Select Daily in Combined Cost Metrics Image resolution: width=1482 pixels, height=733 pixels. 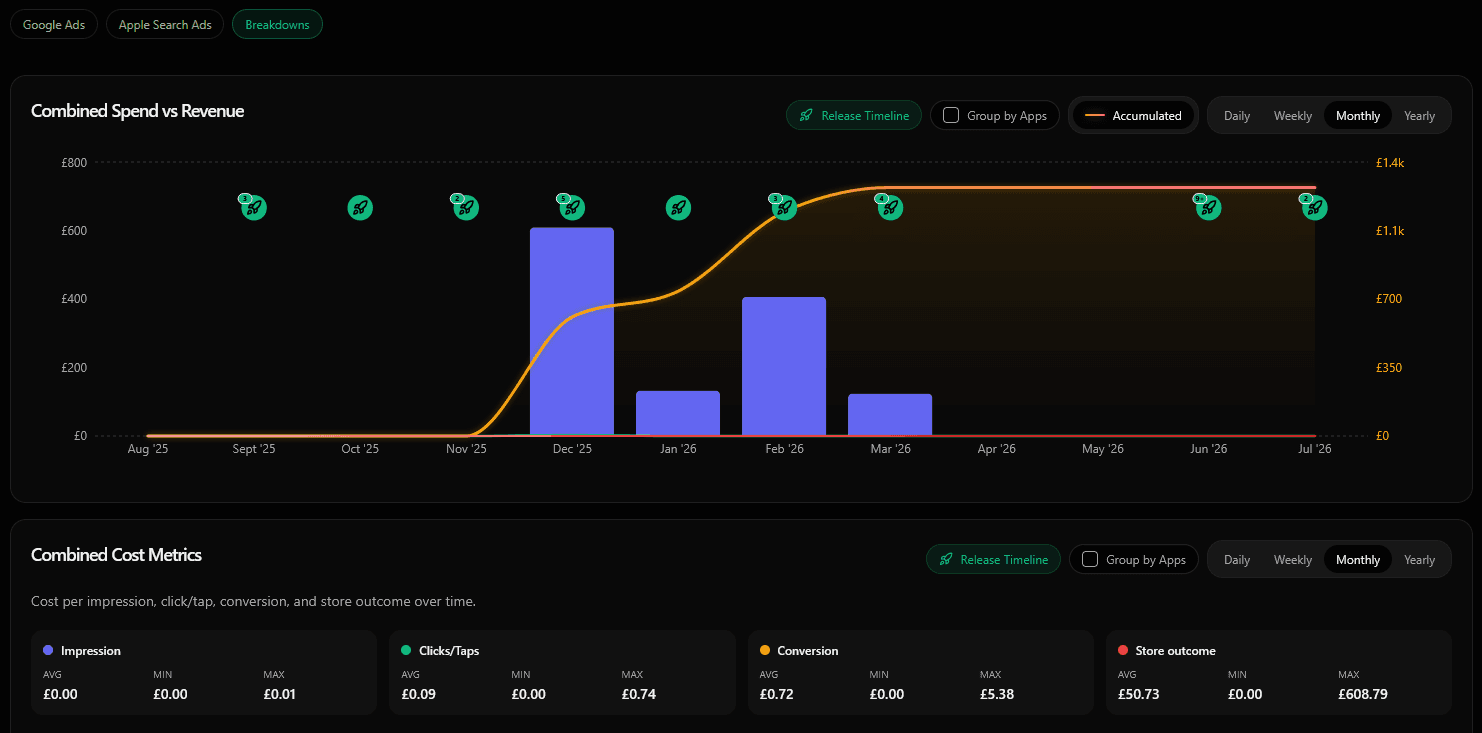(x=1237, y=560)
